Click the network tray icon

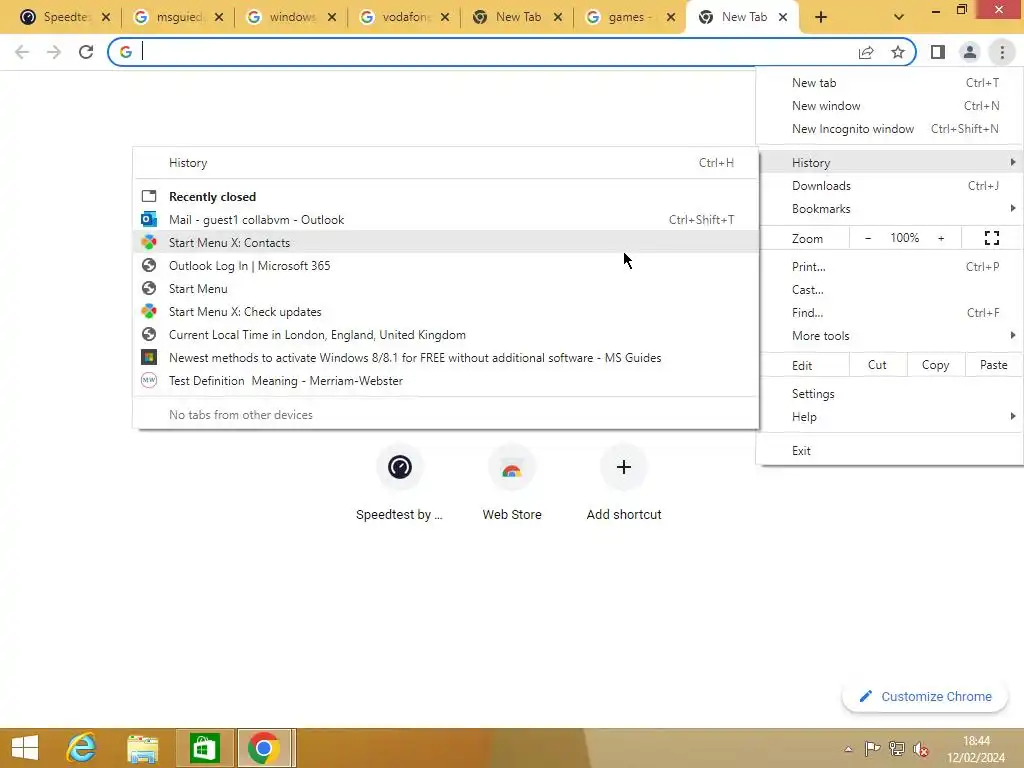897,749
